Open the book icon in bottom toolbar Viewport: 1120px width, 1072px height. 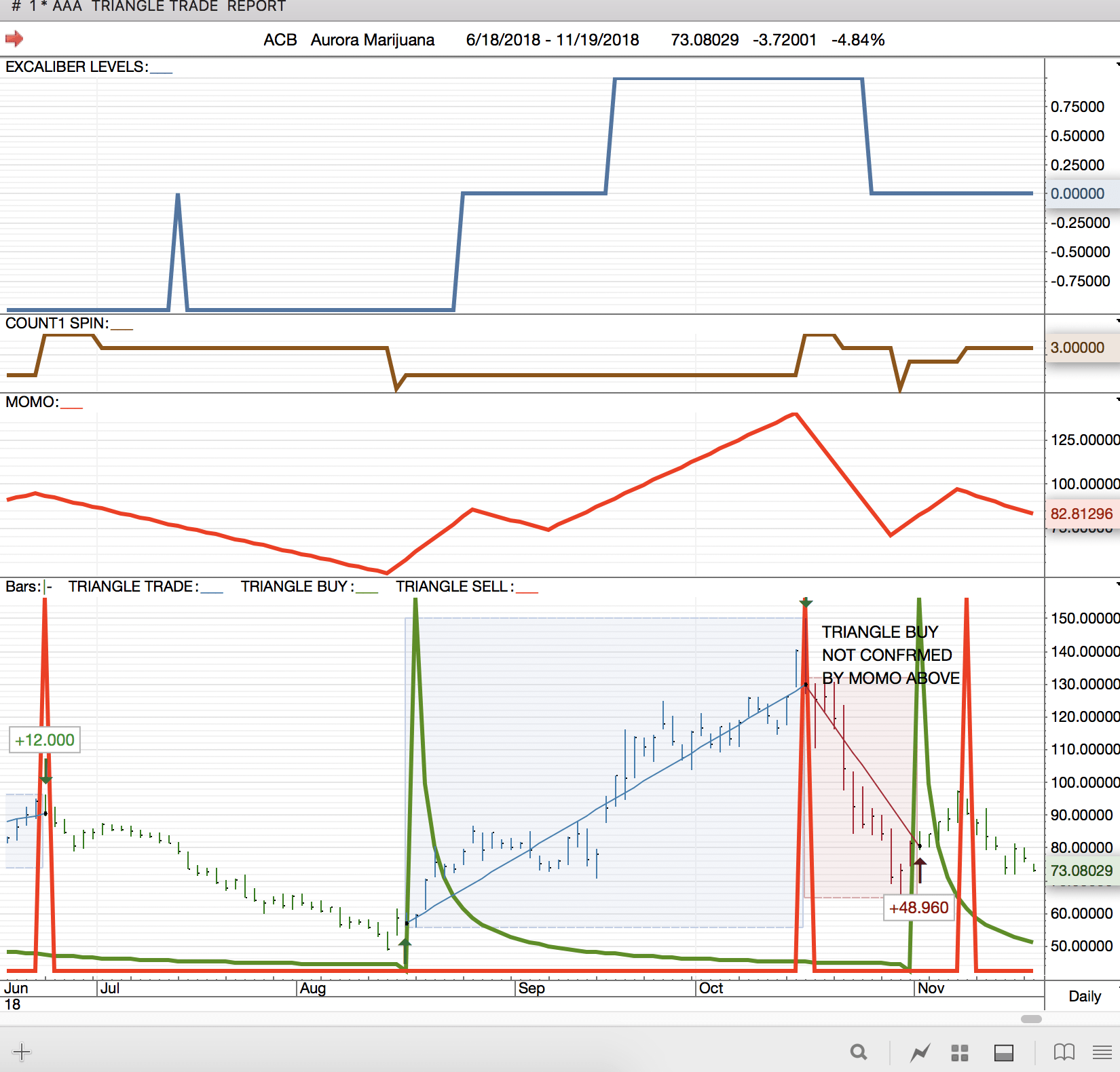click(x=1064, y=1052)
